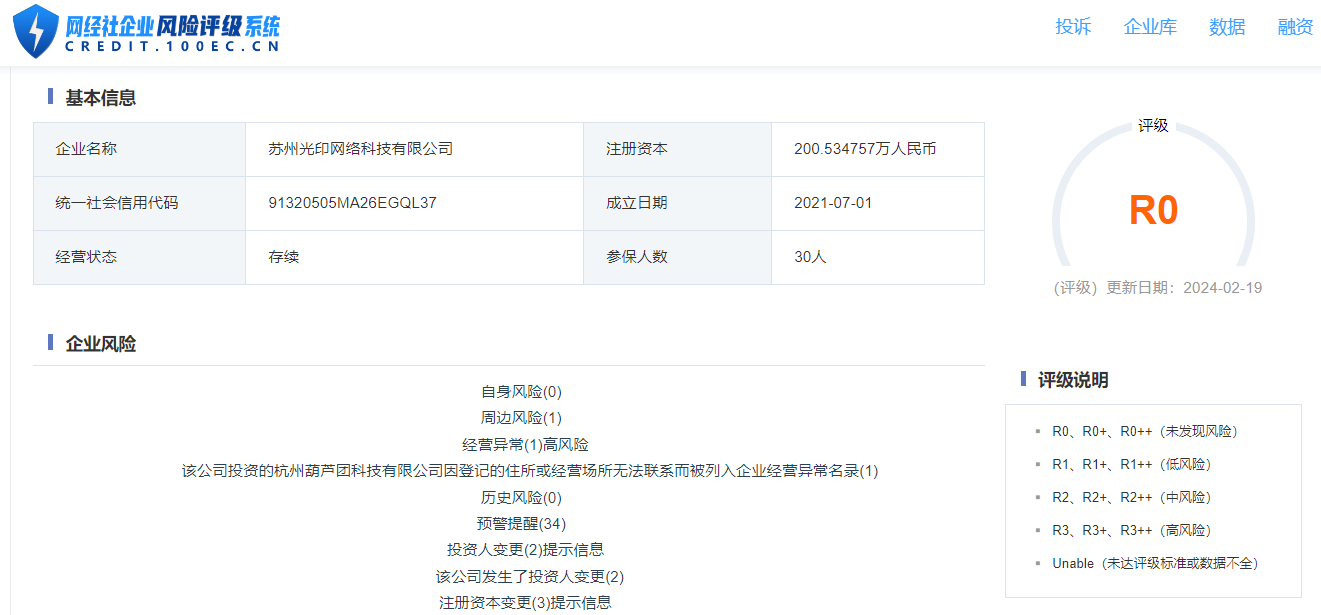Click the registered capital value 200.534757万人民币
Image resolution: width=1321 pixels, height=615 pixels.
pos(865,149)
